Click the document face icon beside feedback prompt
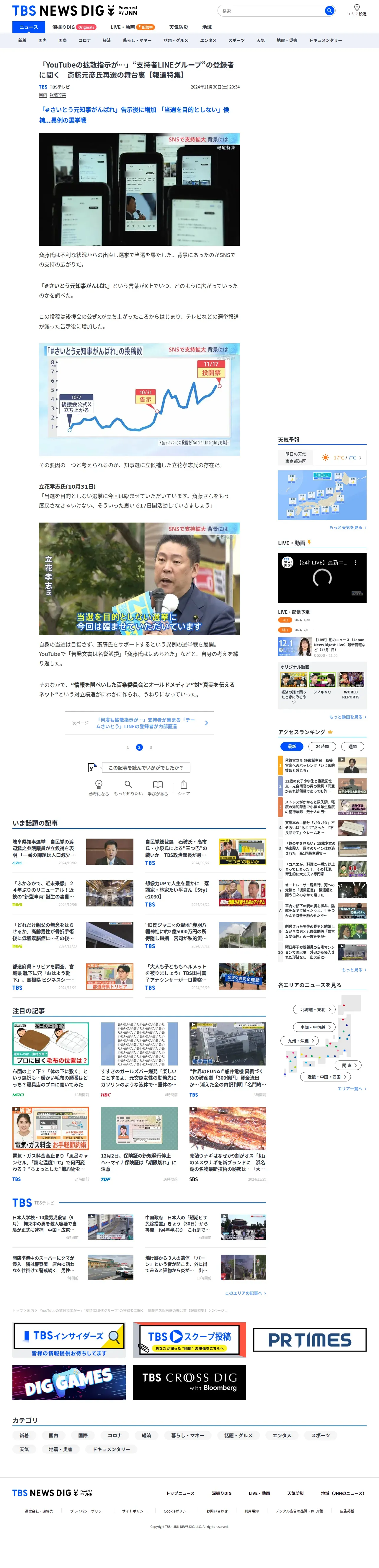Screen dimensions: 379x1568 coord(92,767)
